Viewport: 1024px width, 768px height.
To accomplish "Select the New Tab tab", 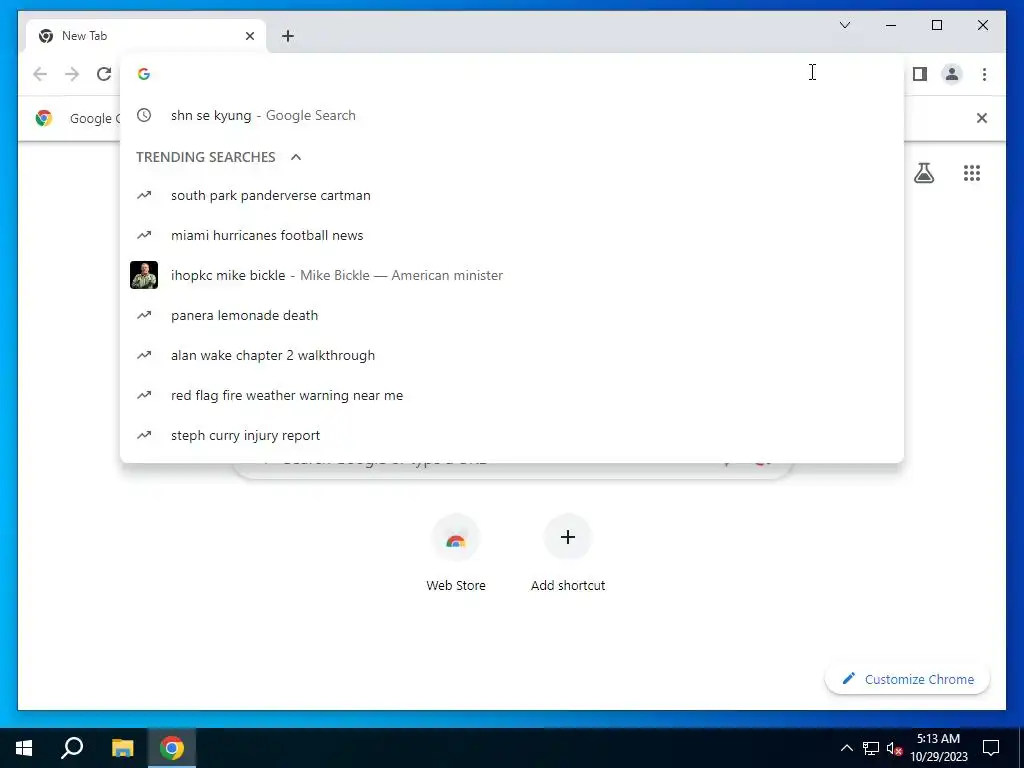I will pyautogui.click(x=146, y=36).
